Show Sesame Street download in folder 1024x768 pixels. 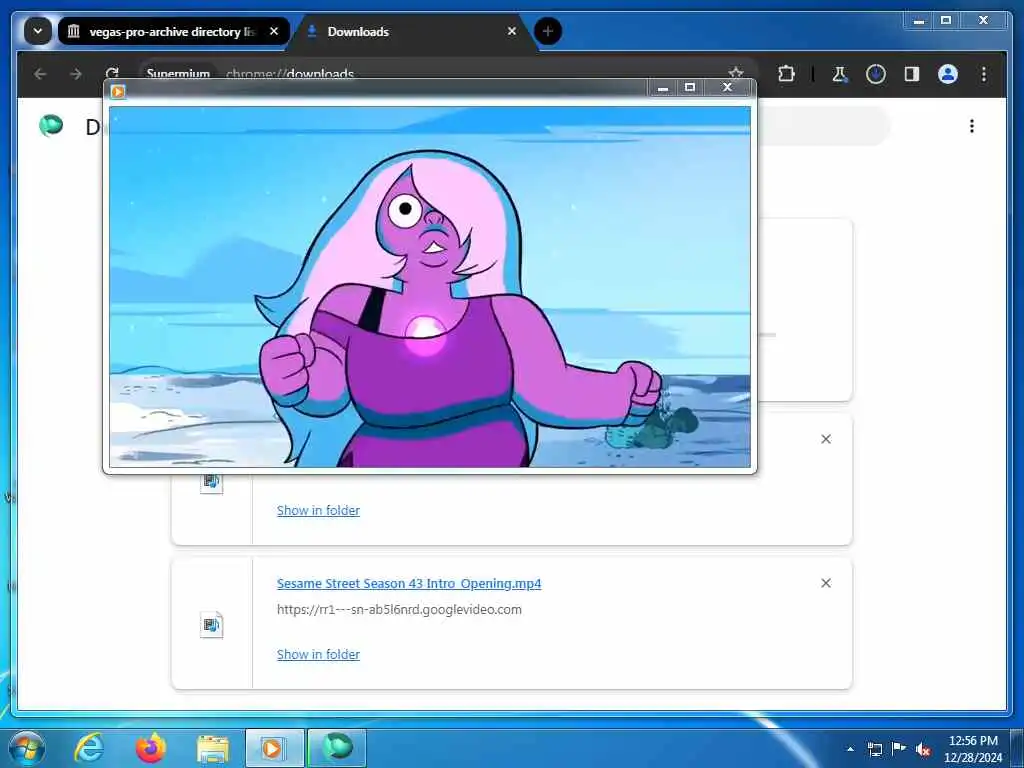(x=318, y=654)
